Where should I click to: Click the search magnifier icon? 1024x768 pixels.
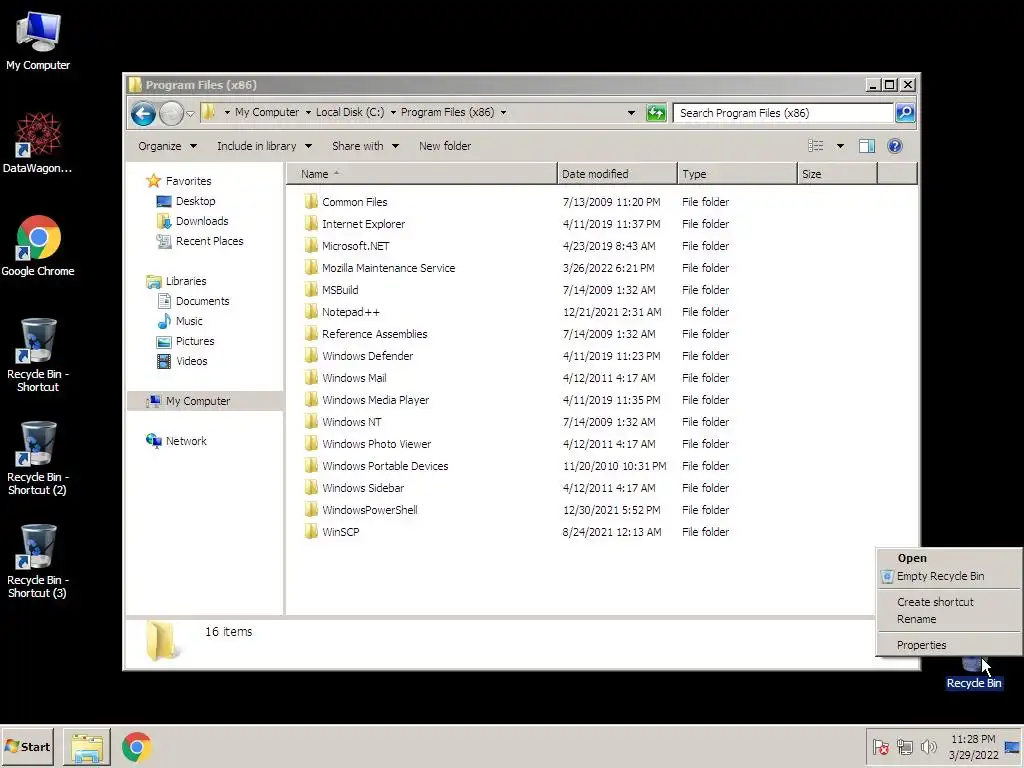pyautogui.click(x=905, y=113)
